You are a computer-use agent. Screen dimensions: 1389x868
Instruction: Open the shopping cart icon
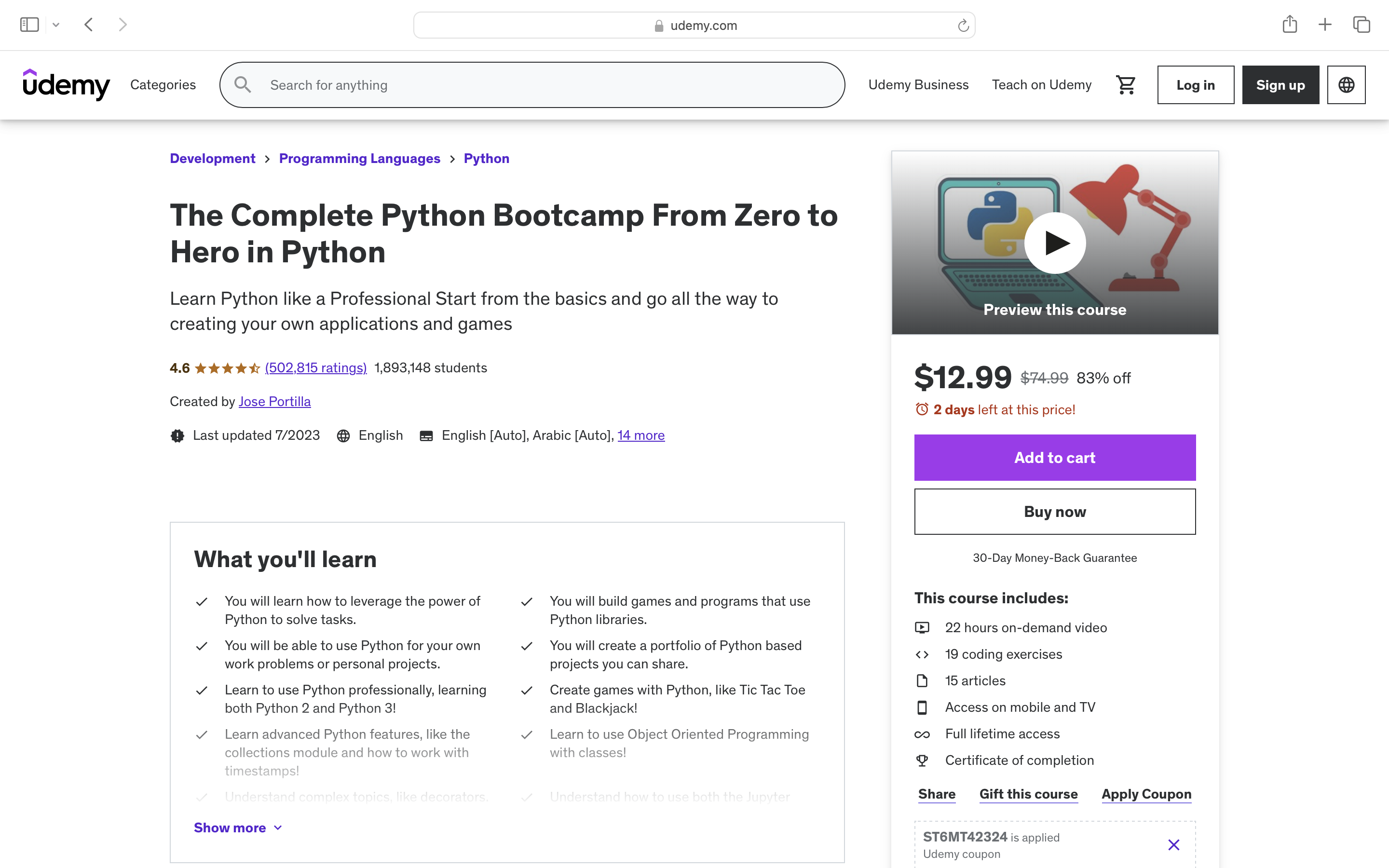click(1126, 85)
